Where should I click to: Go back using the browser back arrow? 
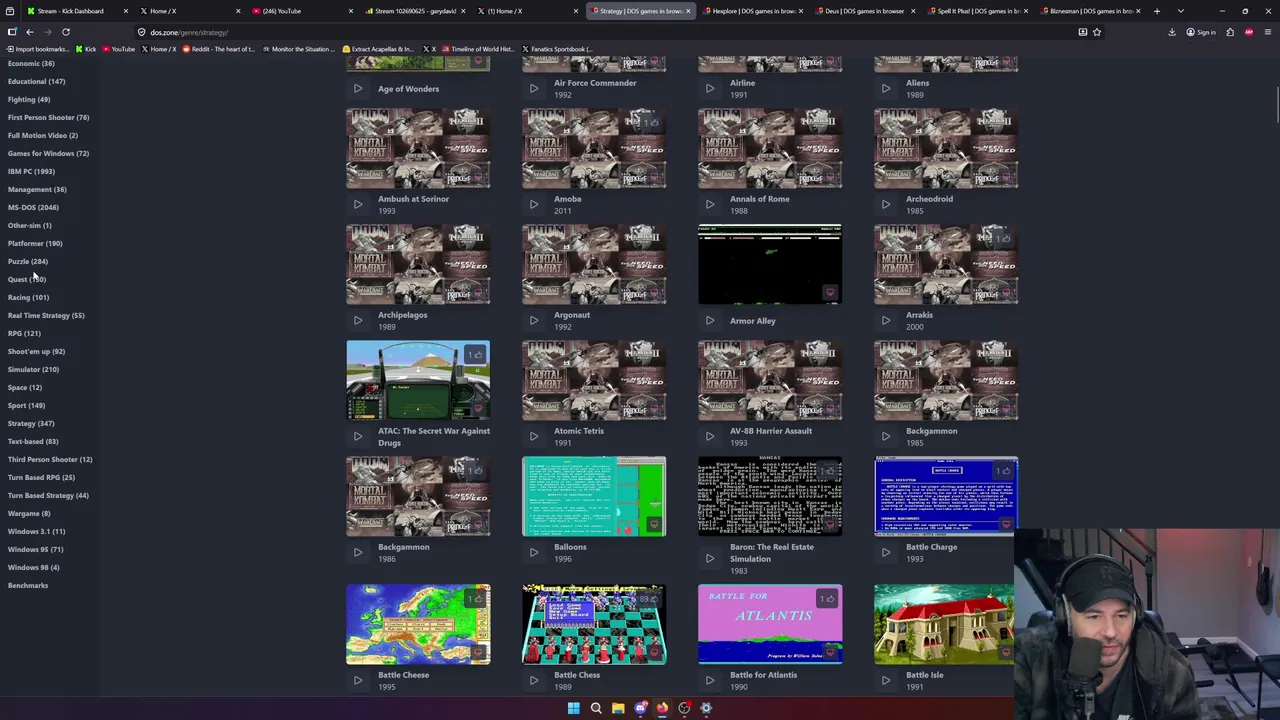pos(30,32)
